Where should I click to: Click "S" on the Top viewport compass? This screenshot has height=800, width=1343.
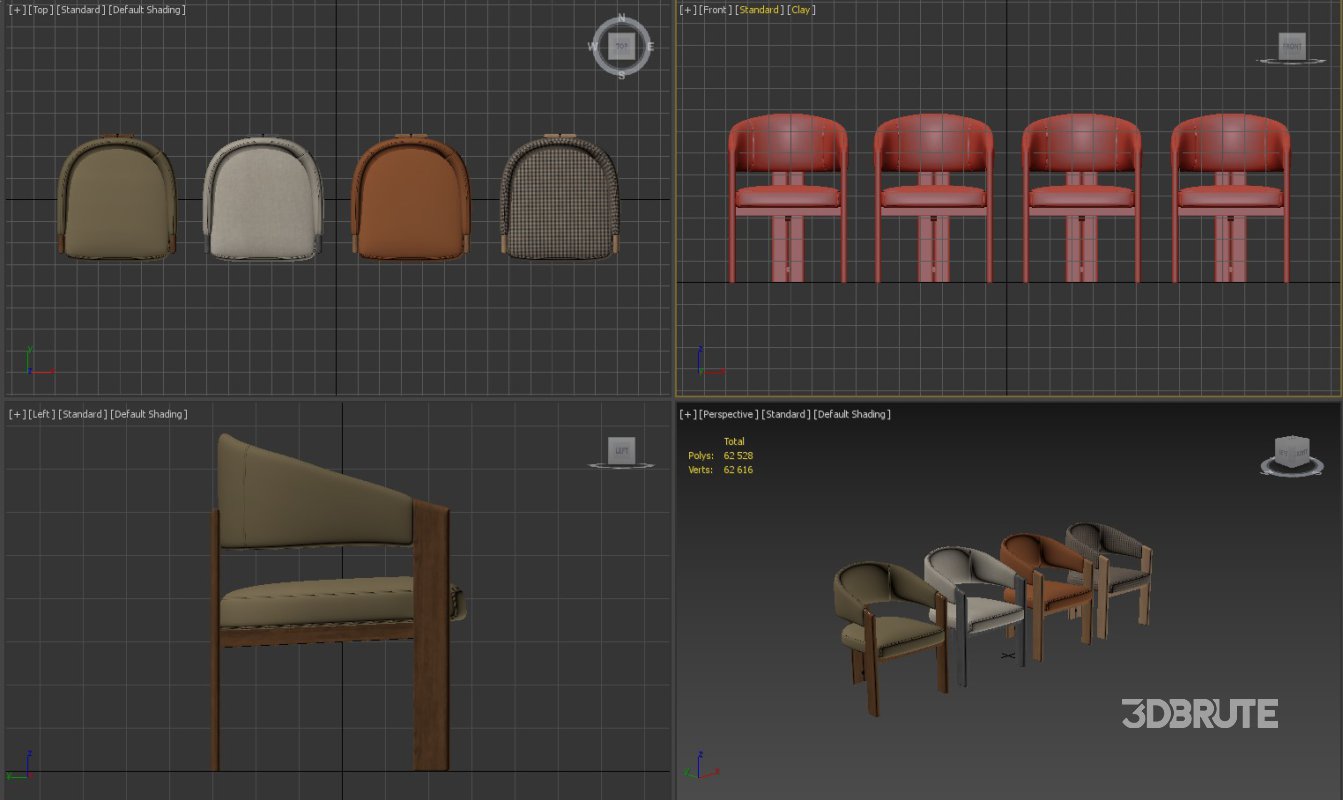click(620, 74)
